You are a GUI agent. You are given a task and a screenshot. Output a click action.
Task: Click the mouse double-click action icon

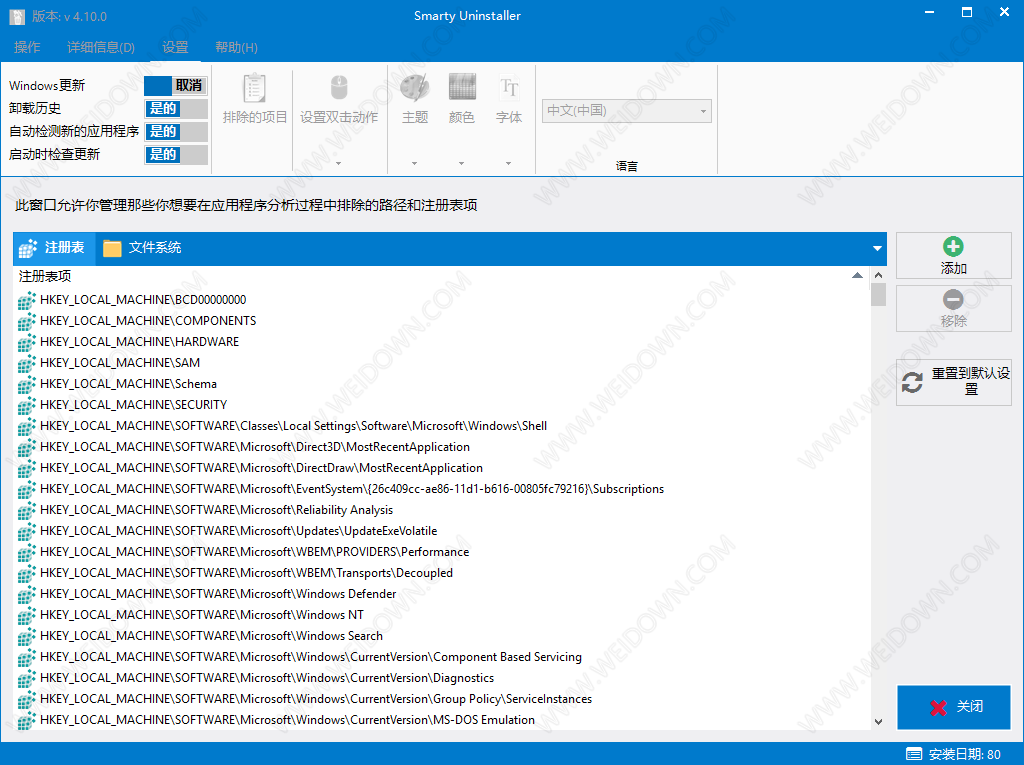(338, 88)
